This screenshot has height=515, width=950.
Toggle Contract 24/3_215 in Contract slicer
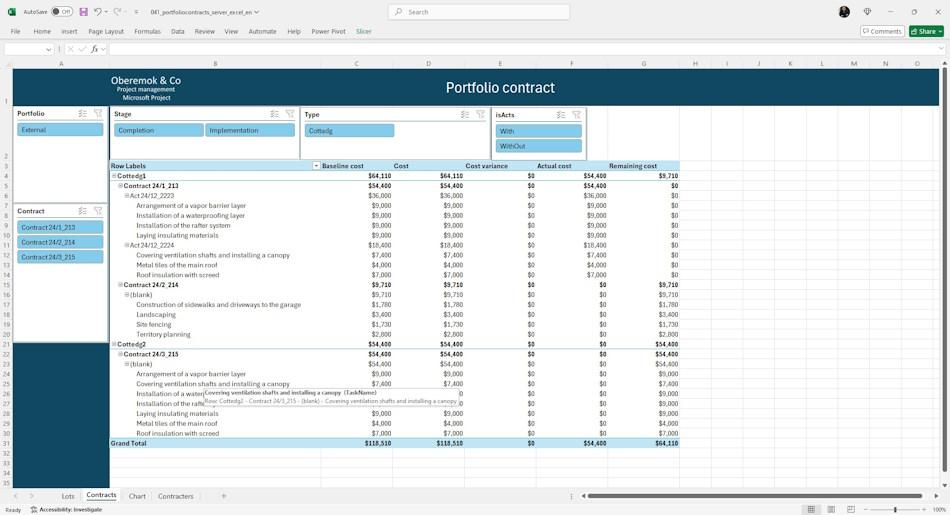60,257
